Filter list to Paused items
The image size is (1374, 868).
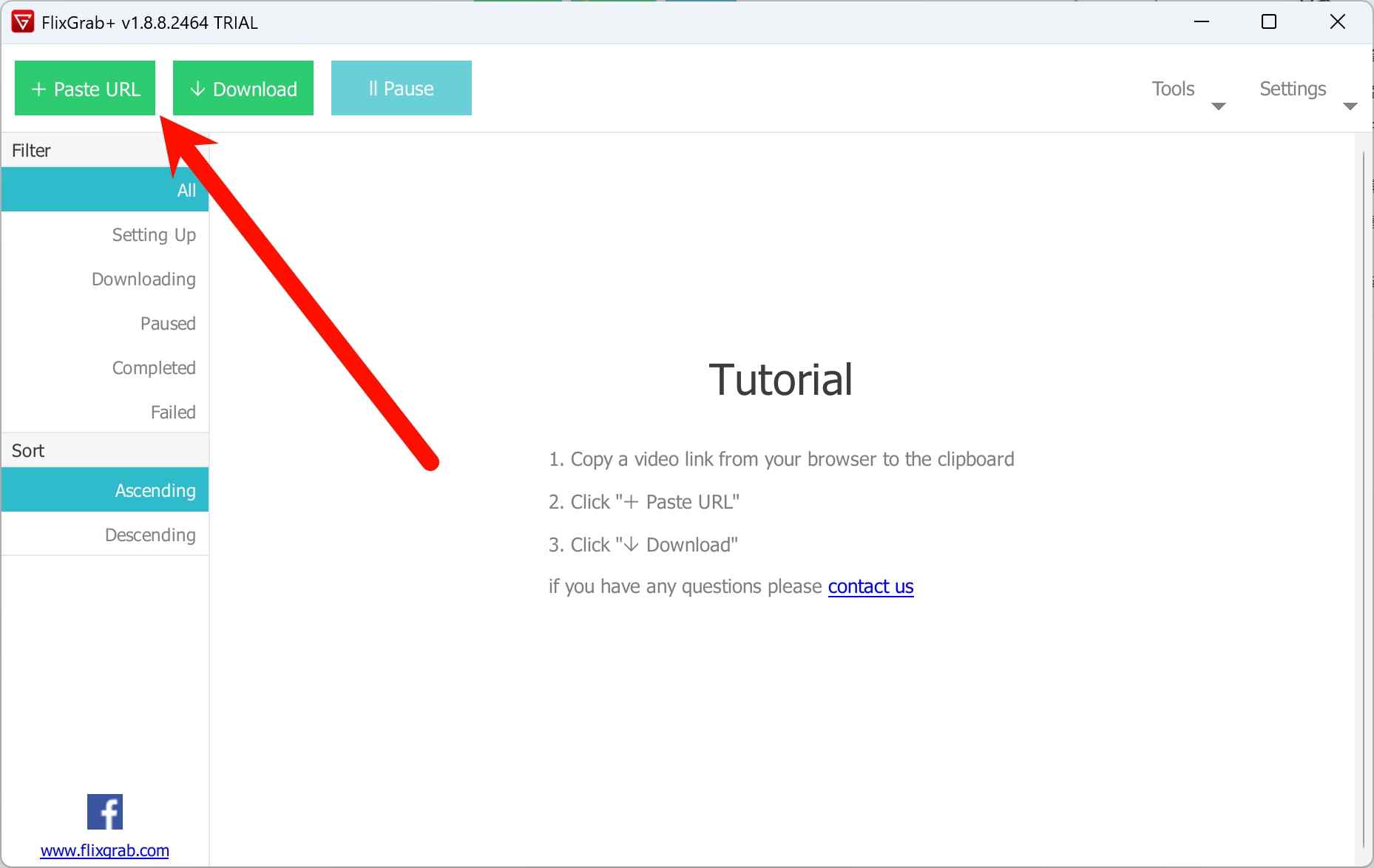(105, 323)
